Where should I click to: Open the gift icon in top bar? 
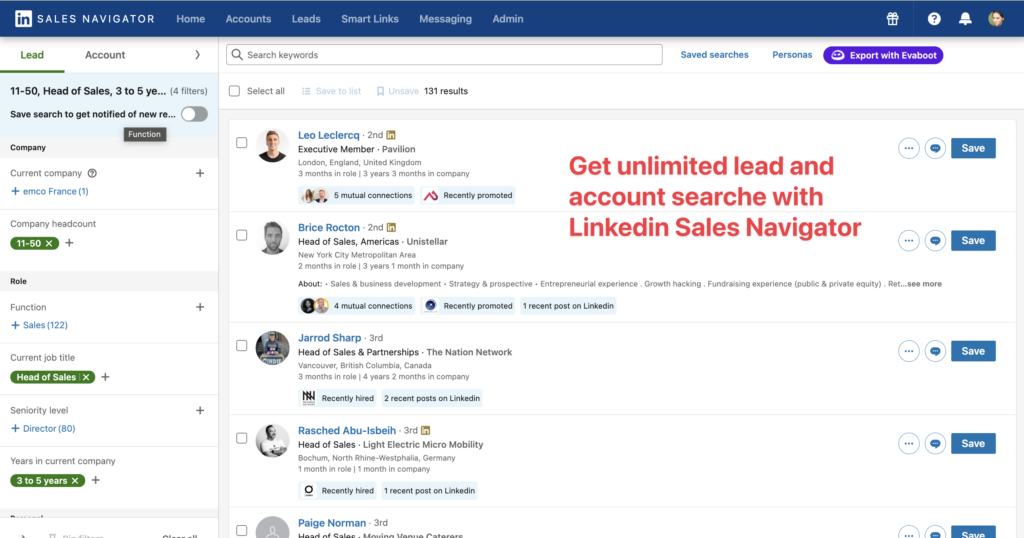pos(892,19)
